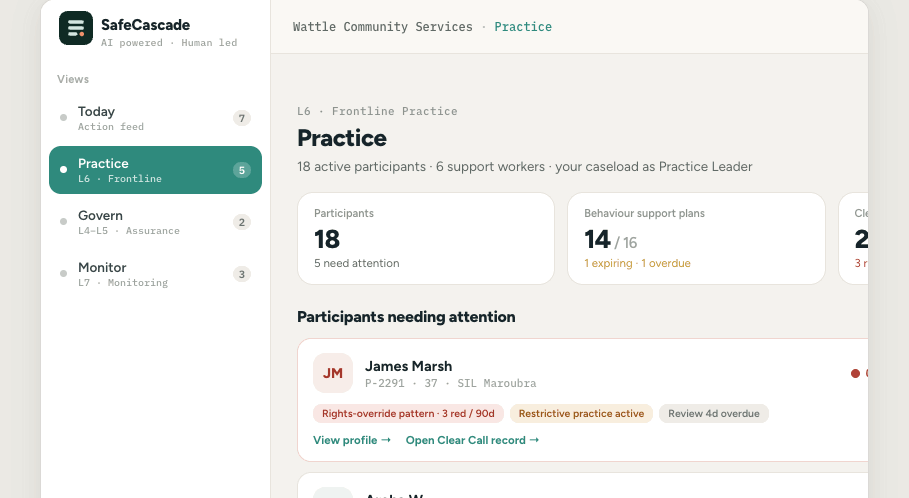The width and height of the screenshot is (909, 498).
Task: Click the Practice breadcrumb link
Action: (523, 27)
